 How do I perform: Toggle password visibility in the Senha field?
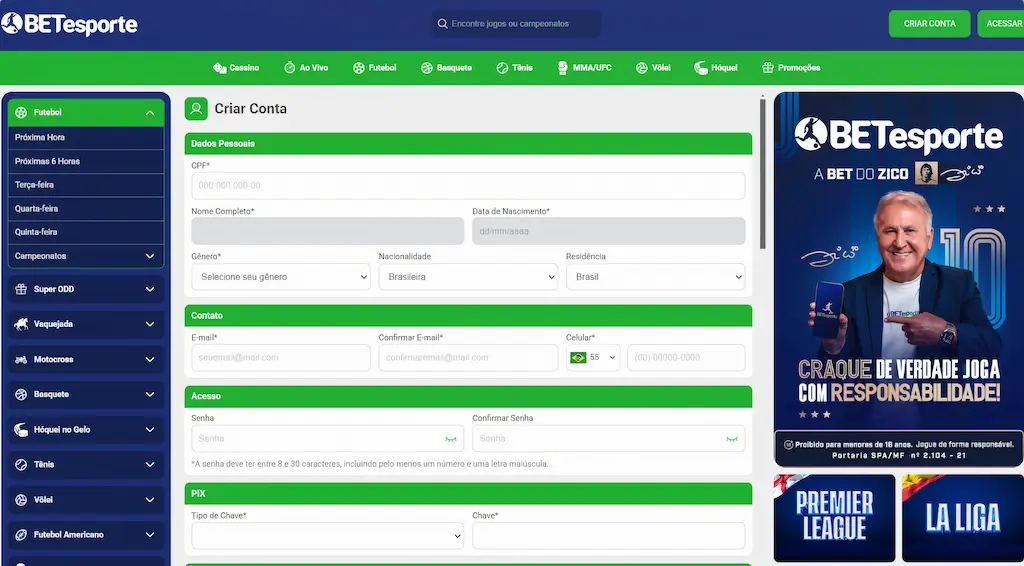point(451,439)
